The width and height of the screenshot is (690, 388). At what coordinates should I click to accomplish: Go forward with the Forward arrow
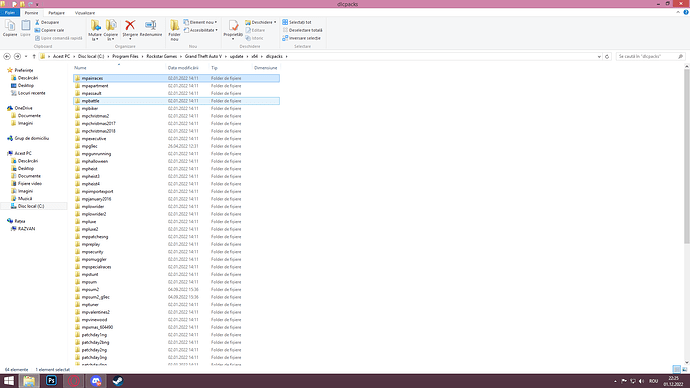(x=17, y=56)
